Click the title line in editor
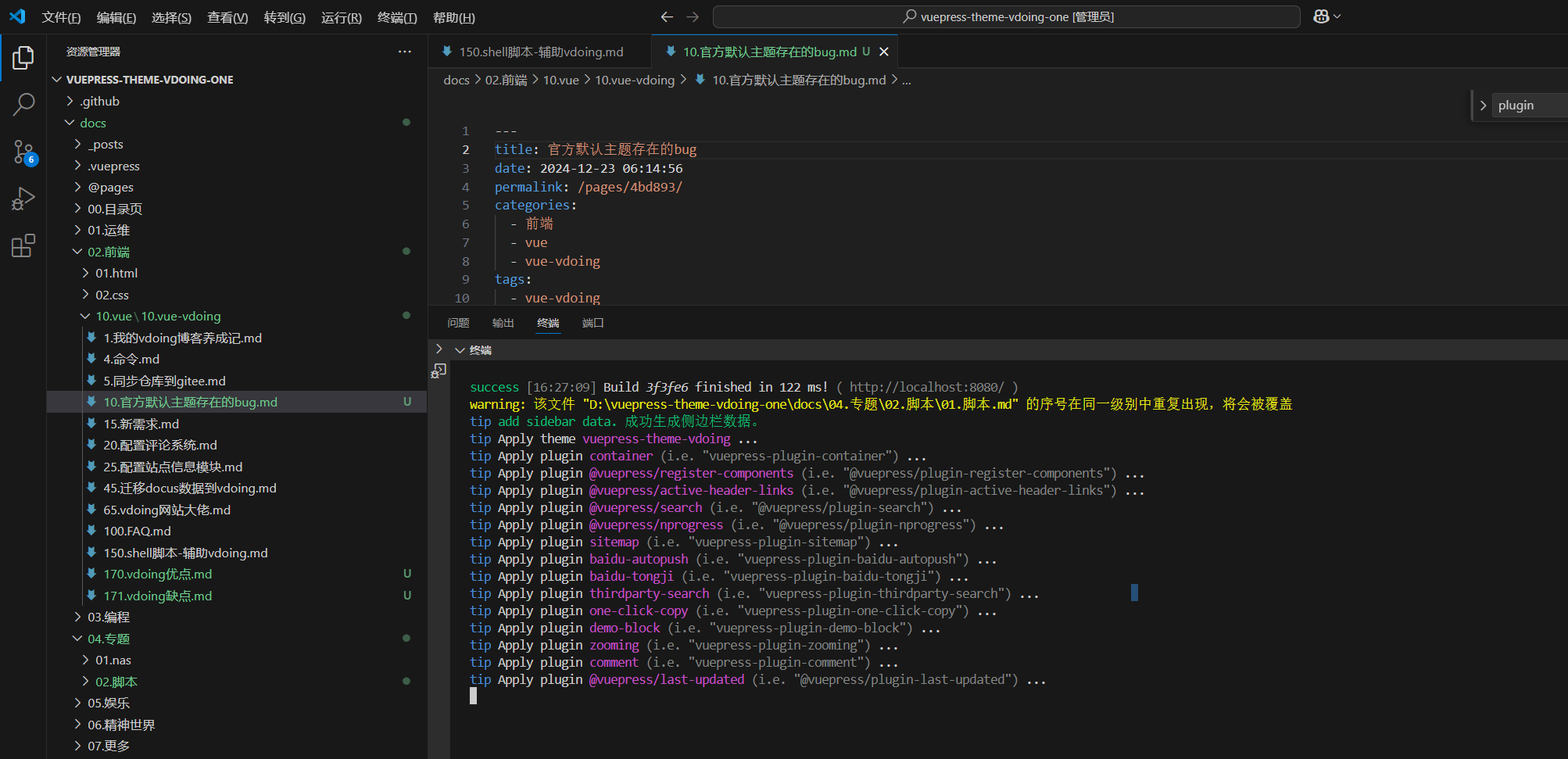Image resolution: width=1568 pixels, height=759 pixels. pos(596,149)
